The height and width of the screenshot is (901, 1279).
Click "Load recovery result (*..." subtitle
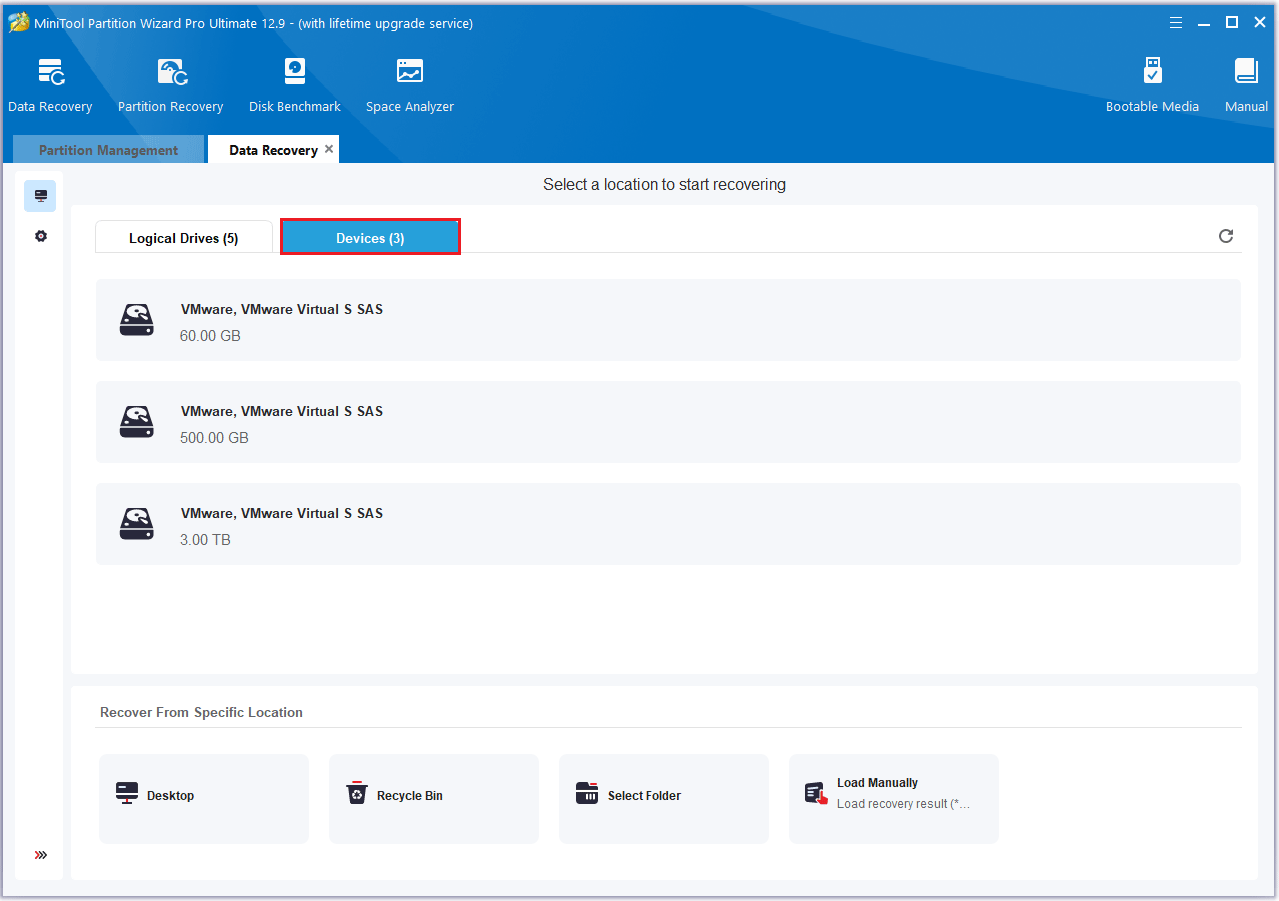(x=903, y=804)
